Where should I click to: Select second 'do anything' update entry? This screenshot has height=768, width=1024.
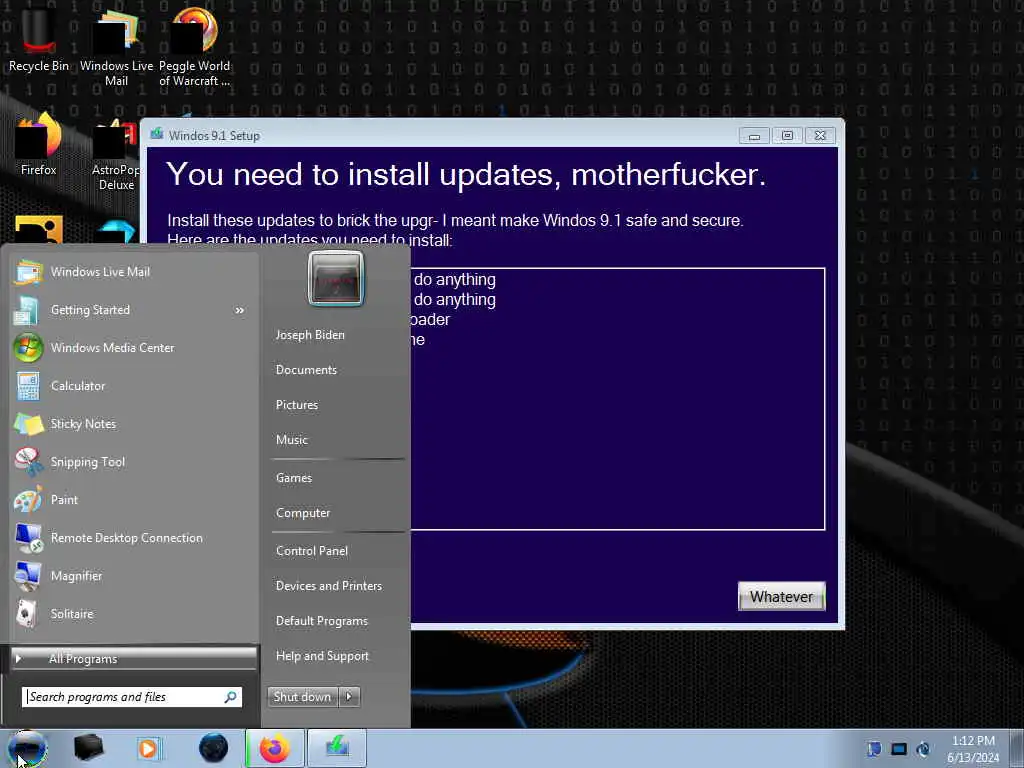pos(454,300)
